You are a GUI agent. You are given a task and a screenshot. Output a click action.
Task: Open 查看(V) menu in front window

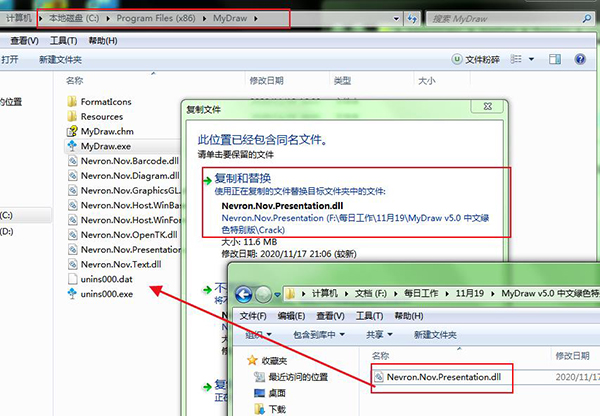click(x=330, y=316)
